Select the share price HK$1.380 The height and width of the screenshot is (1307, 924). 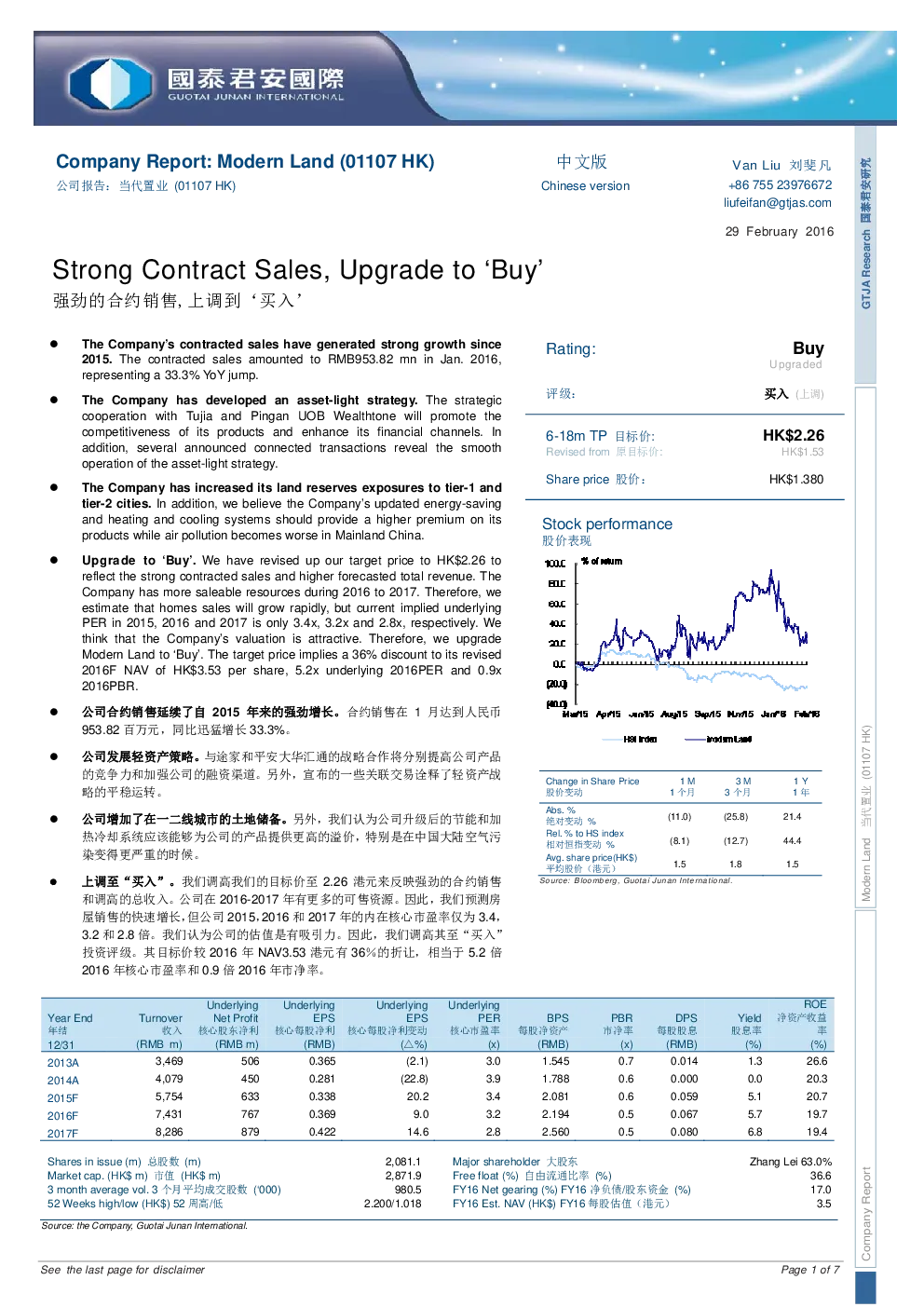click(x=796, y=480)
